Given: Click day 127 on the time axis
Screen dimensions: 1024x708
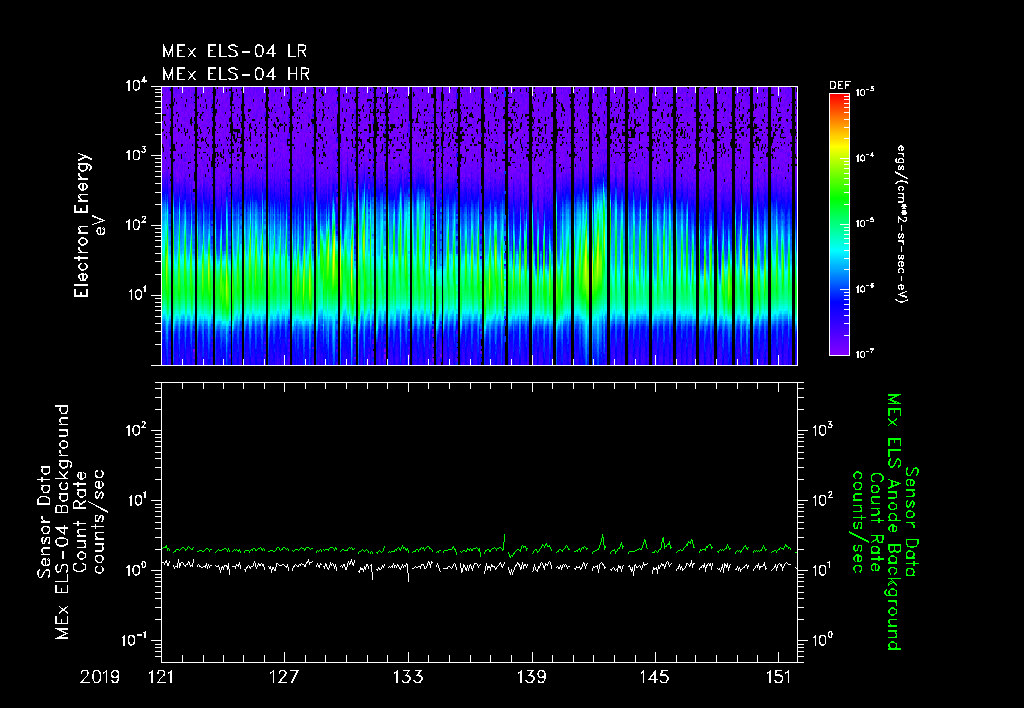Looking at the screenshot, I should (285, 677).
